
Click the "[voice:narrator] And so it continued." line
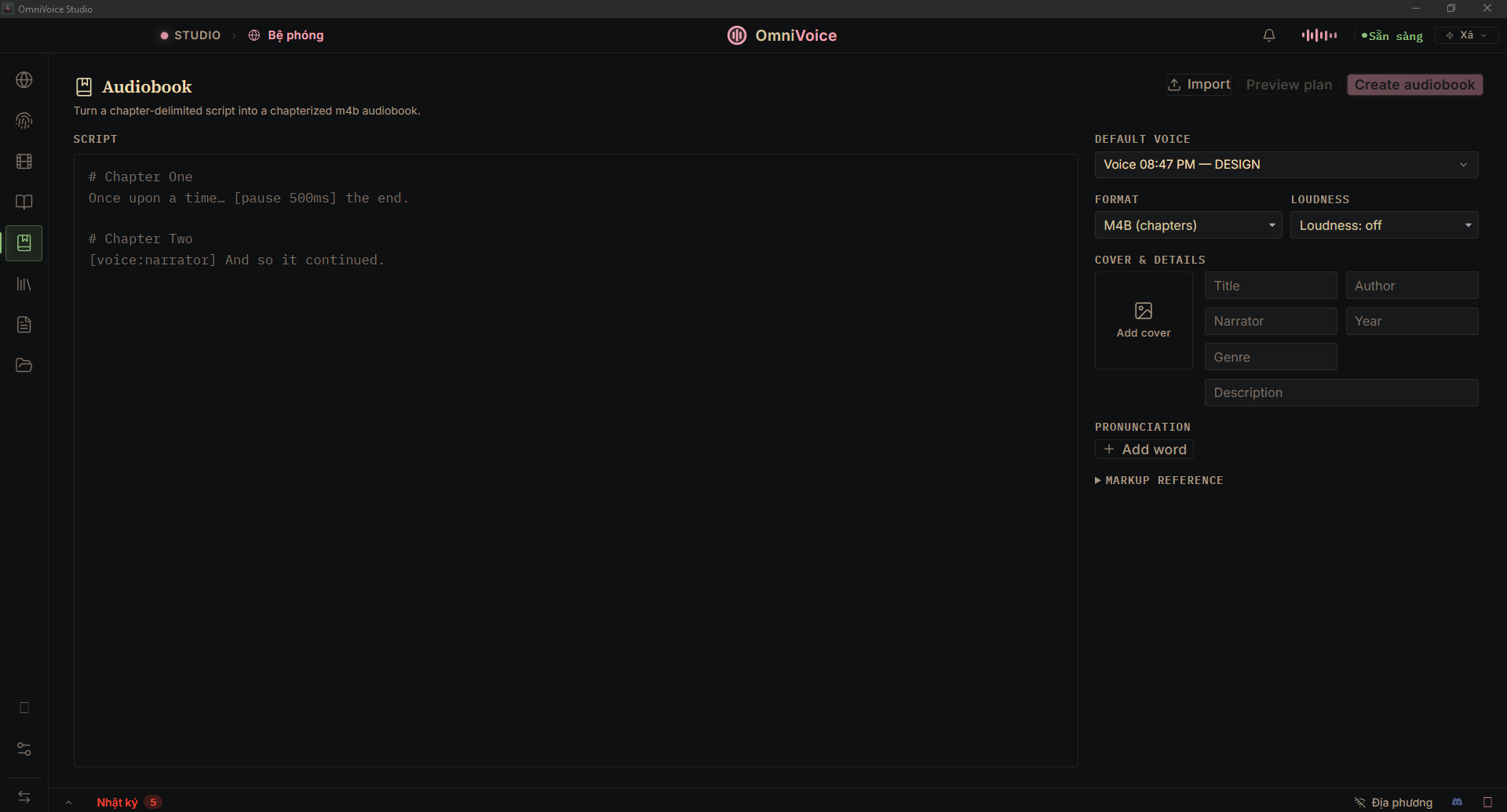[x=236, y=260]
